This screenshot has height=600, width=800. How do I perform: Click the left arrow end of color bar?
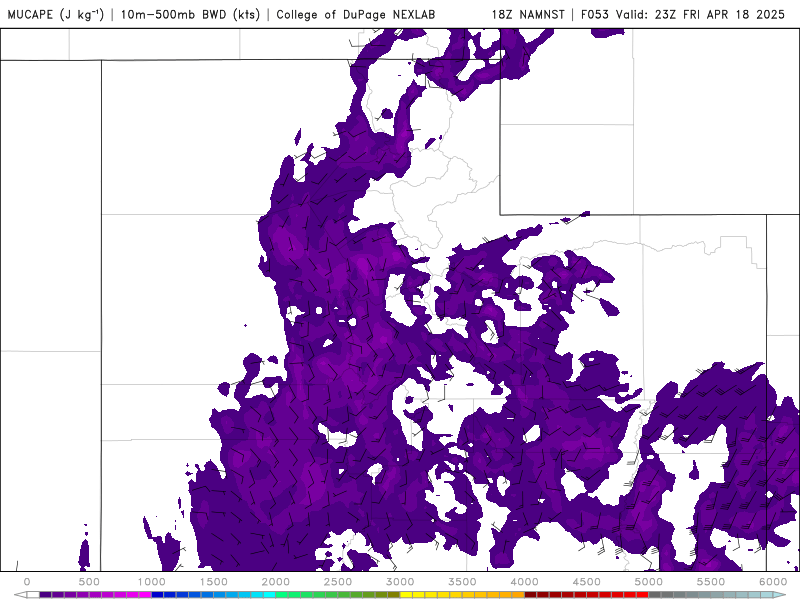click(x=20, y=595)
